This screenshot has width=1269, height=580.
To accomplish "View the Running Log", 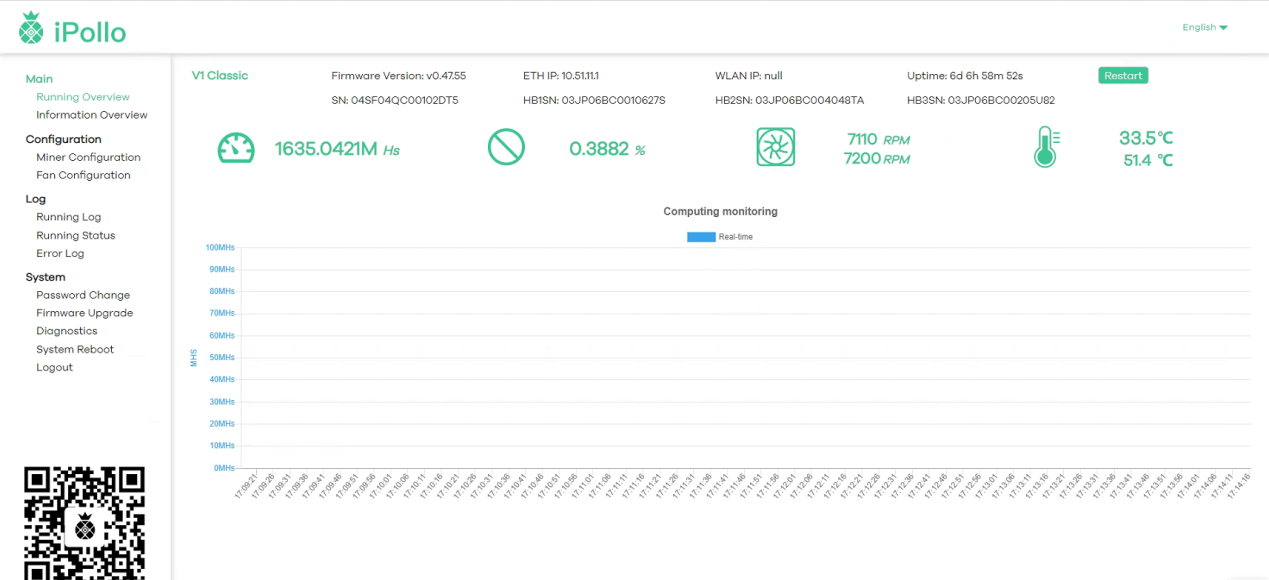I will coord(68,217).
